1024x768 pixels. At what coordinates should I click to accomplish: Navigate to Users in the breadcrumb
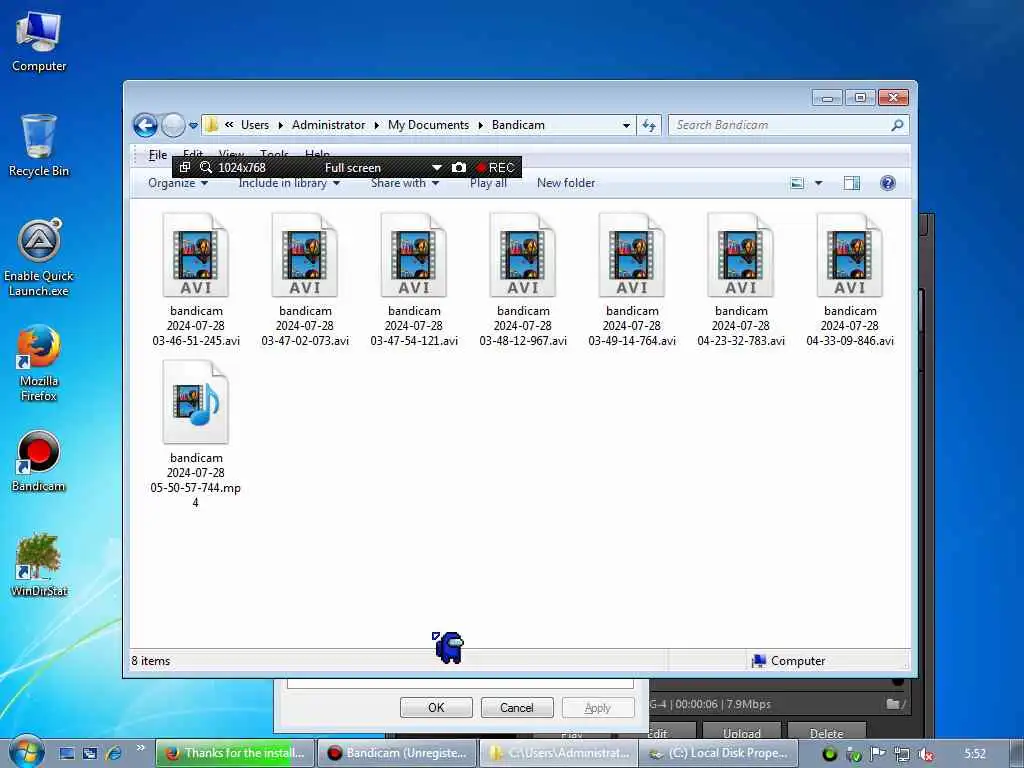tap(255, 125)
